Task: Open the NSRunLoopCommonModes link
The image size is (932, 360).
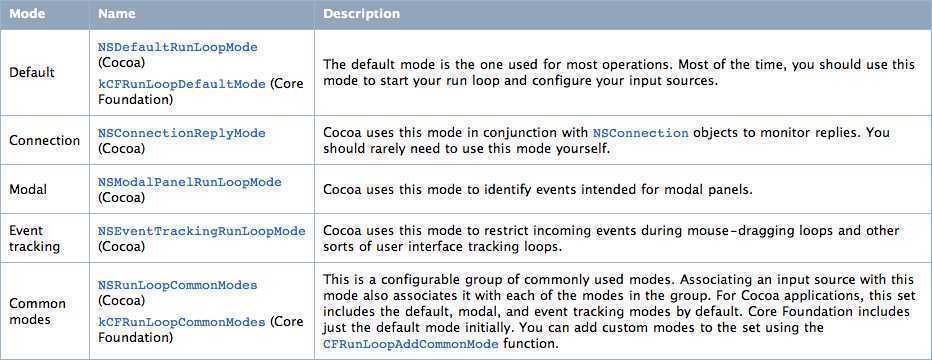Action: tap(178, 285)
